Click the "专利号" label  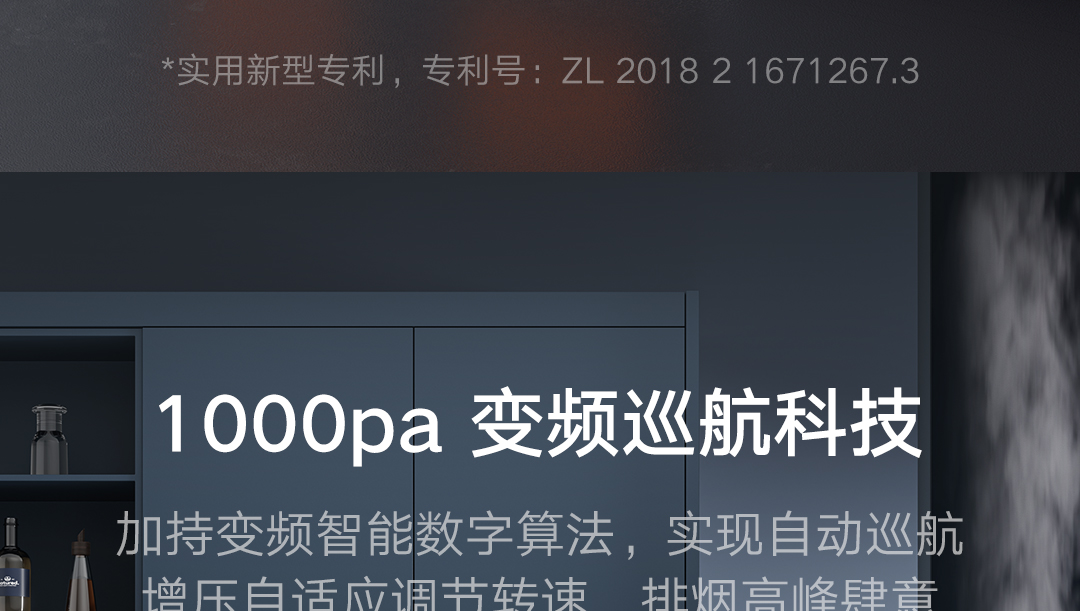coord(473,71)
